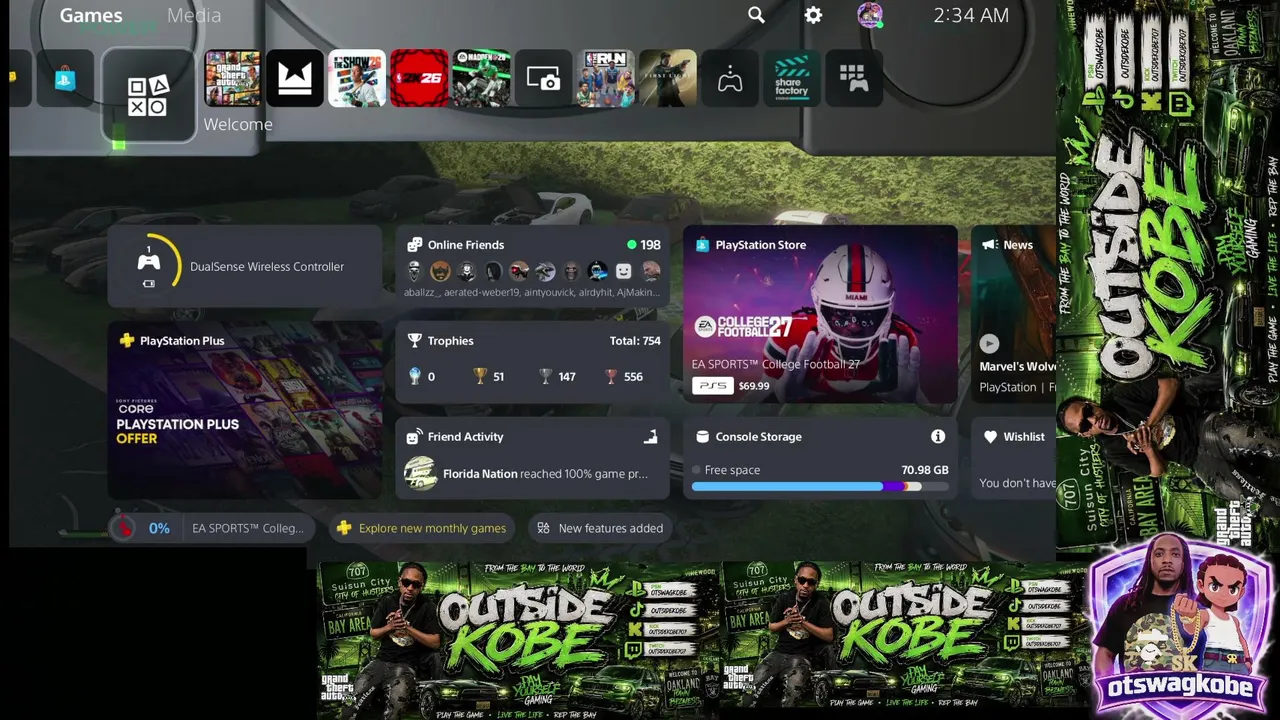Viewport: 1280px width, 720px height.
Task: Click the first online friend avatar
Action: click(414, 271)
